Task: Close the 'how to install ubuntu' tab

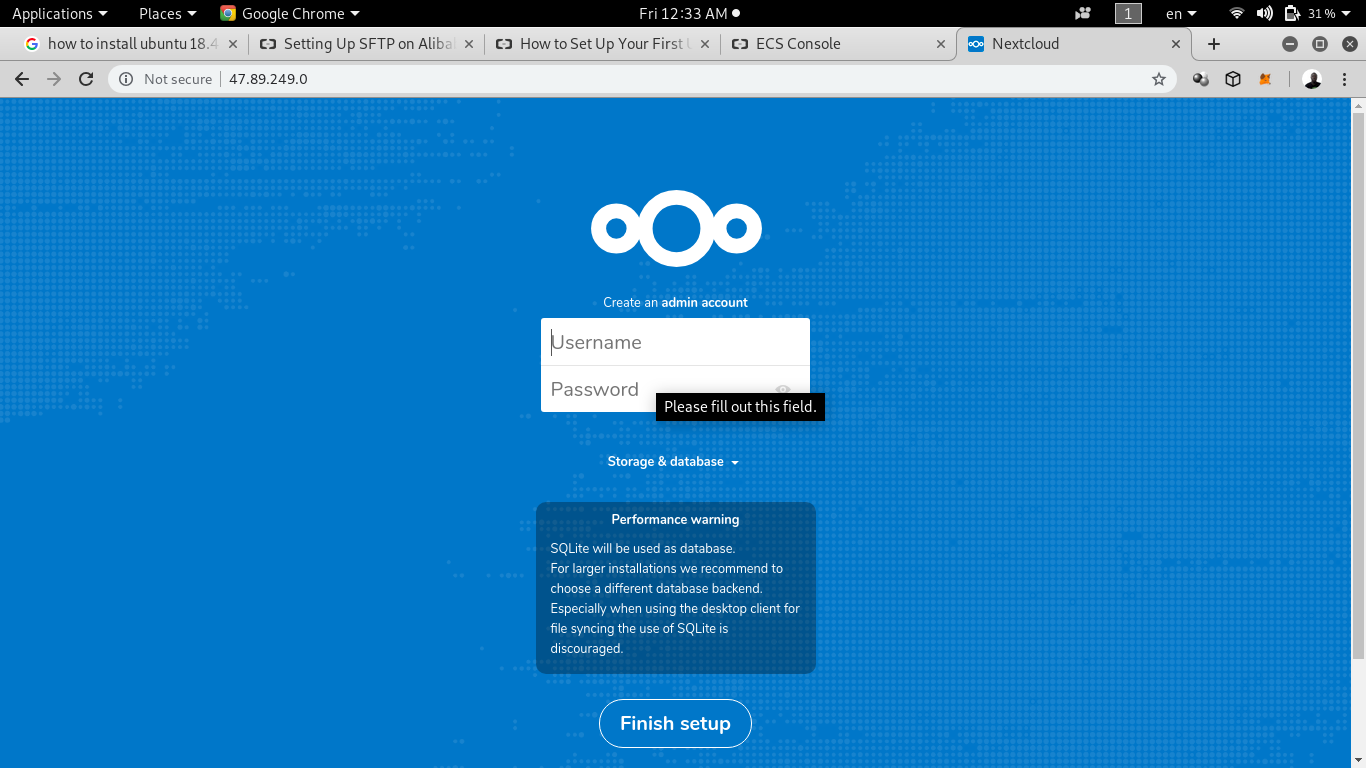Action: click(233, 44)
